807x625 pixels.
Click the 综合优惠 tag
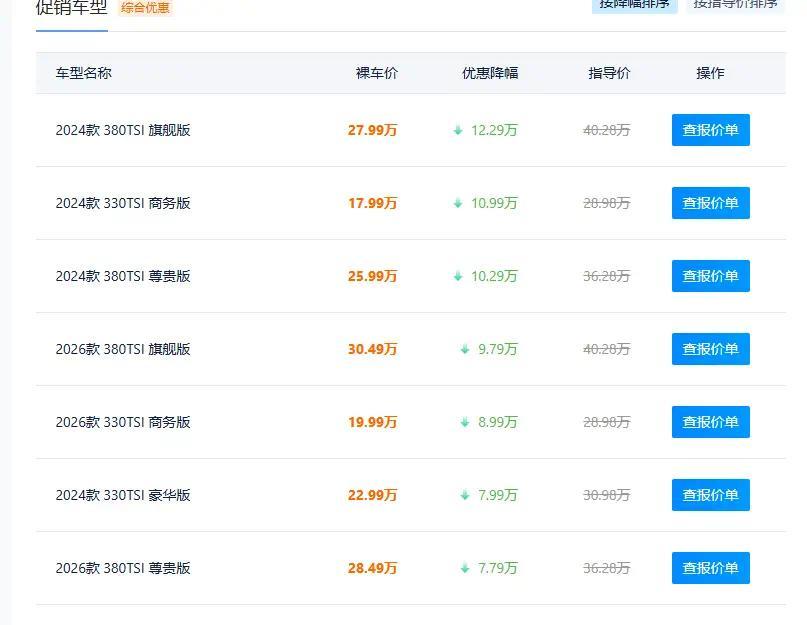pos(145,8)
